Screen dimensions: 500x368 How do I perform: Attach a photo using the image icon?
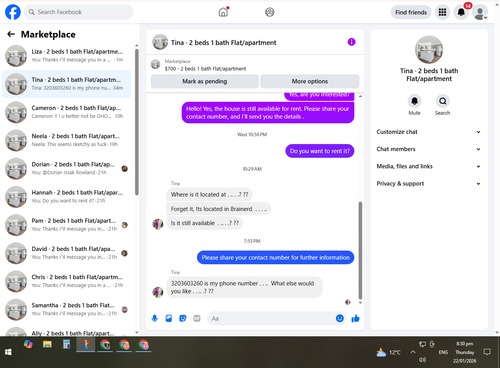169,318
